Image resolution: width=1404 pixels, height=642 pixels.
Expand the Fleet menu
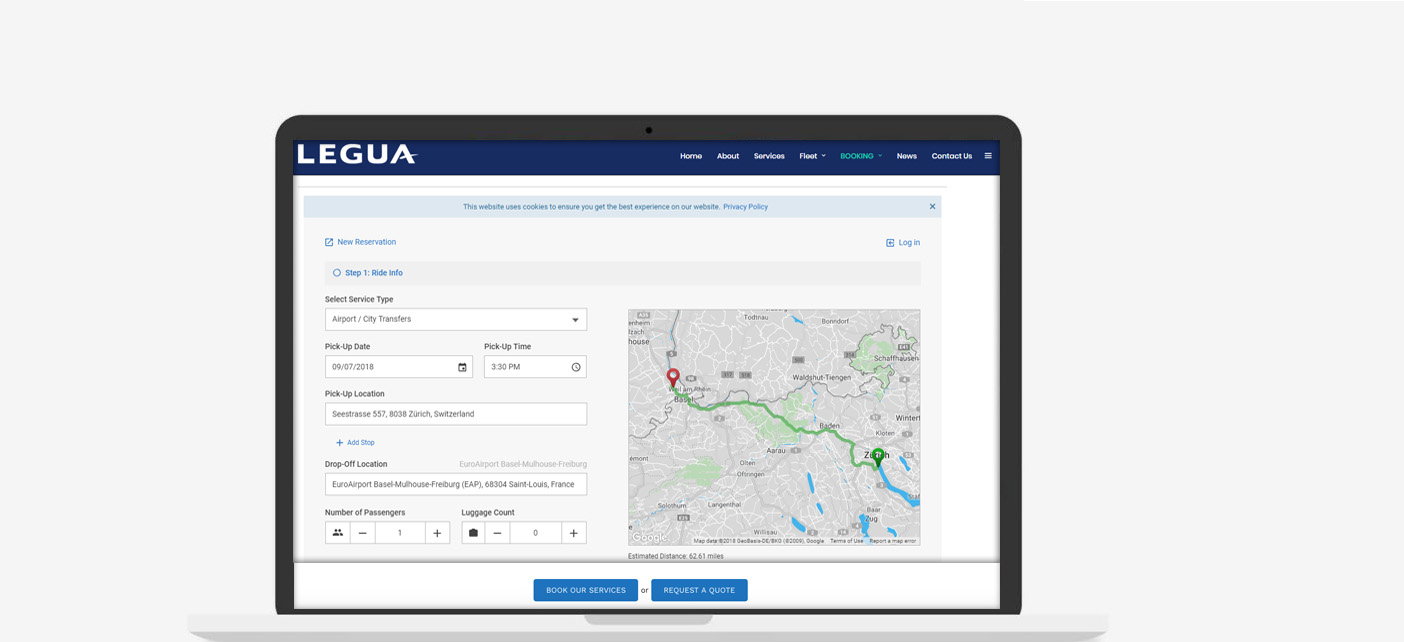tap(812, 156)
